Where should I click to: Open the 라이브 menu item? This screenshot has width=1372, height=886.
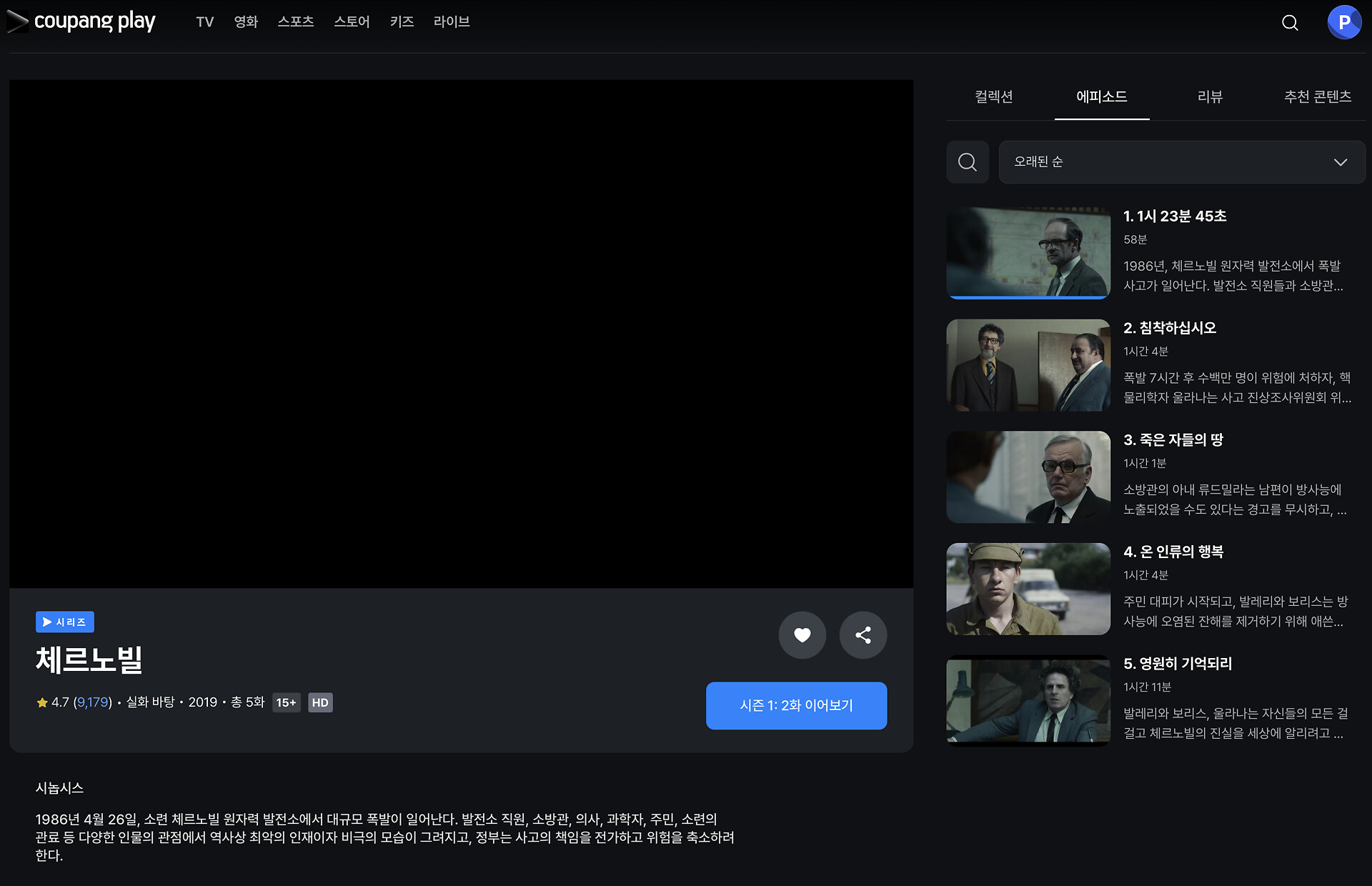point(451,22)
